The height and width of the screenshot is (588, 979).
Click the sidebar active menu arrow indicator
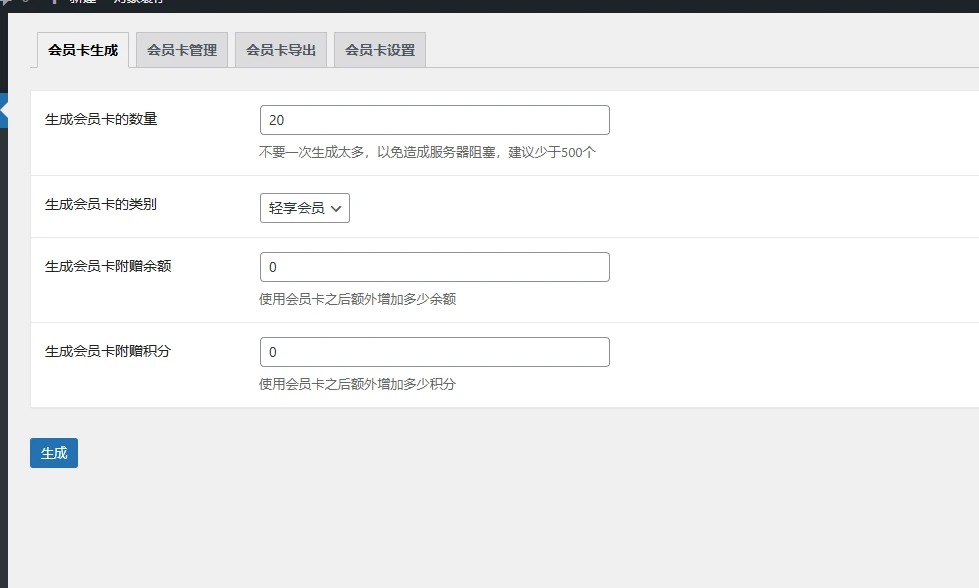(x=4, y=110)
